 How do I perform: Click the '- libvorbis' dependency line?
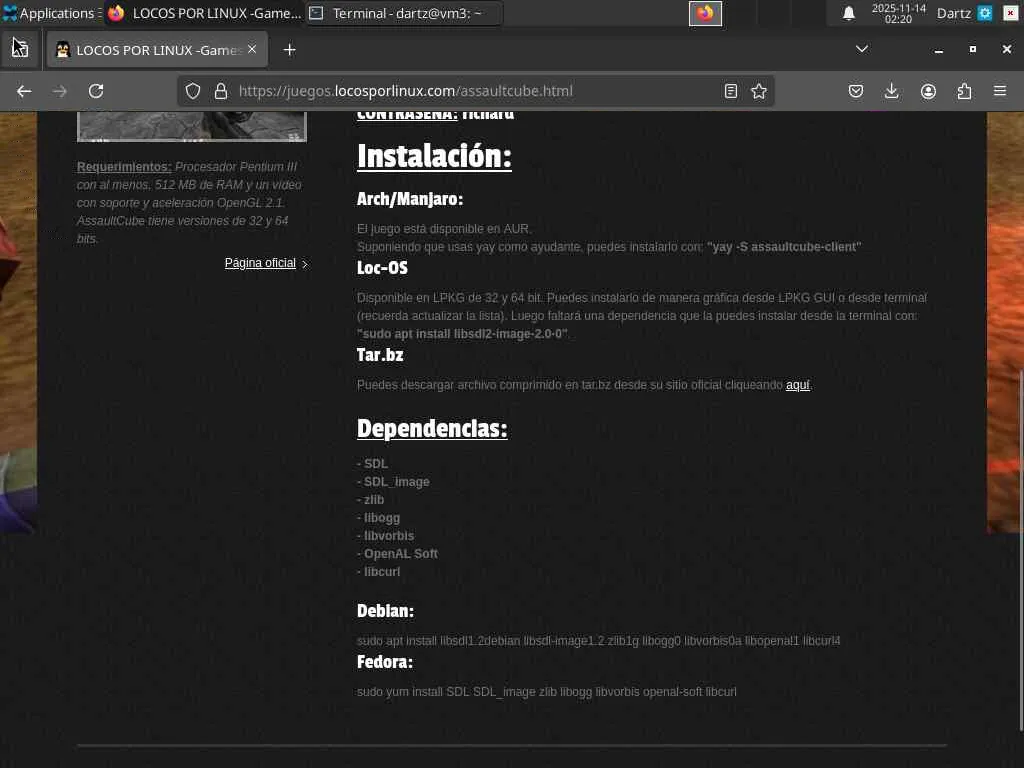[385, 536]
